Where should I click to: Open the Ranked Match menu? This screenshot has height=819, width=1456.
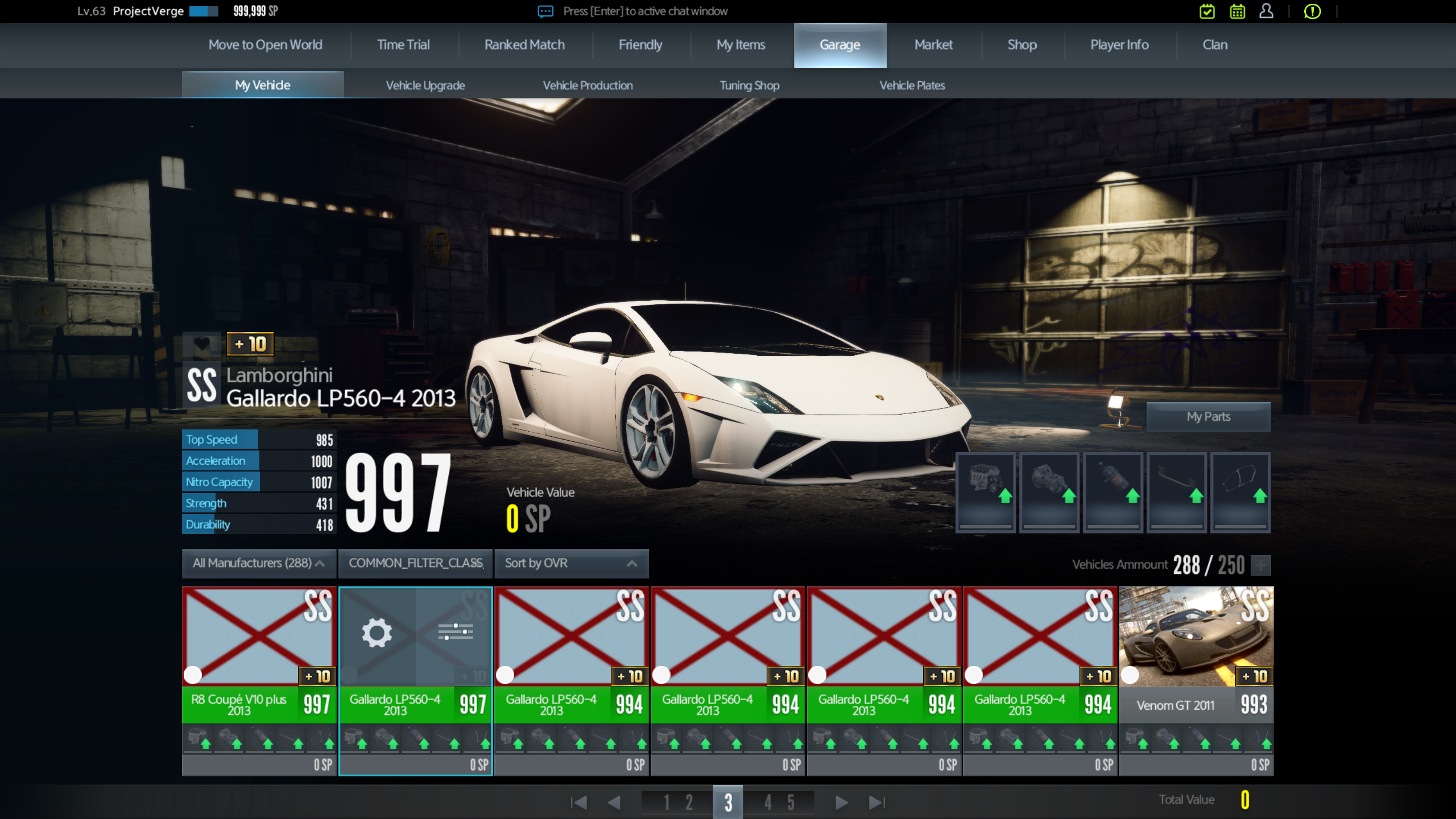524,45
